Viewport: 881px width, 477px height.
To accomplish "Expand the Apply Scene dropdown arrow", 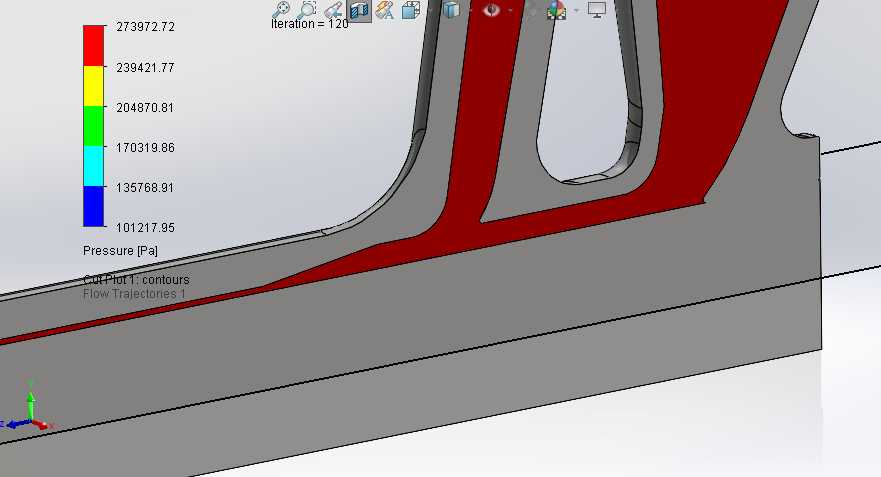I will 576,10.
